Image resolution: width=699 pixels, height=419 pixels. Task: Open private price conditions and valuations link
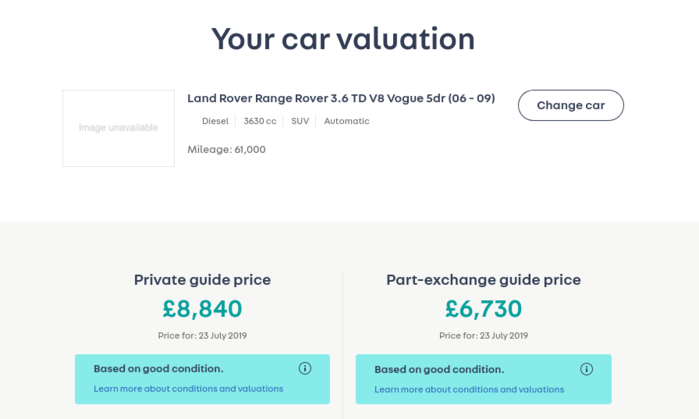188,388
